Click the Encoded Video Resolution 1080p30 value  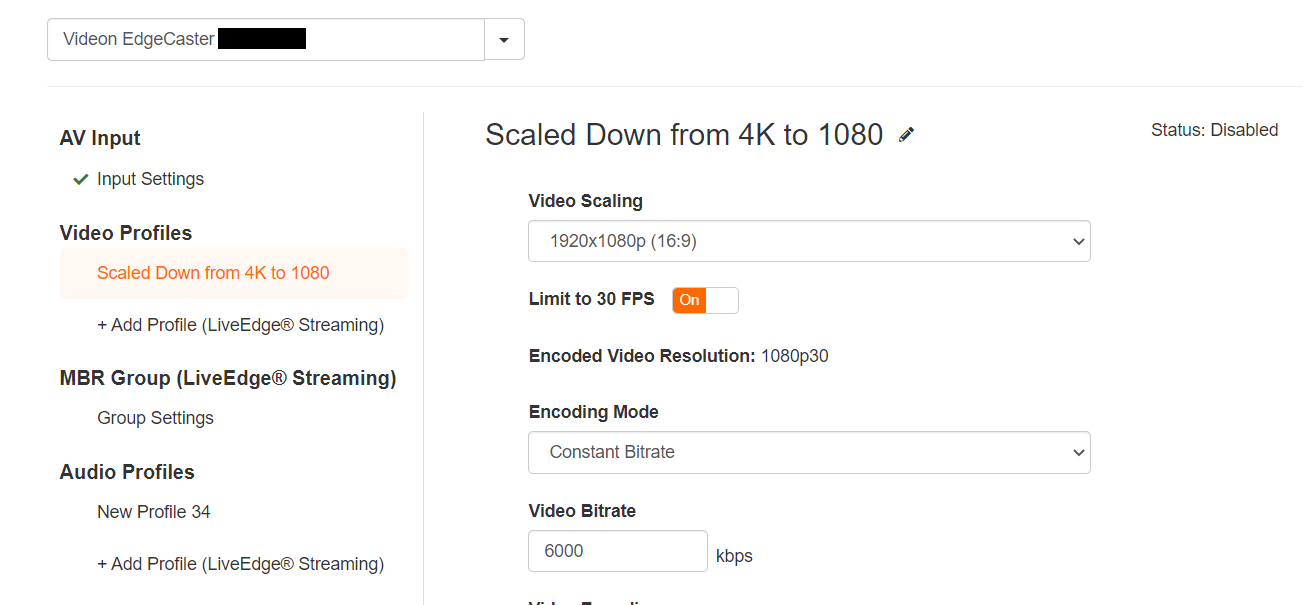click(795, 356)
